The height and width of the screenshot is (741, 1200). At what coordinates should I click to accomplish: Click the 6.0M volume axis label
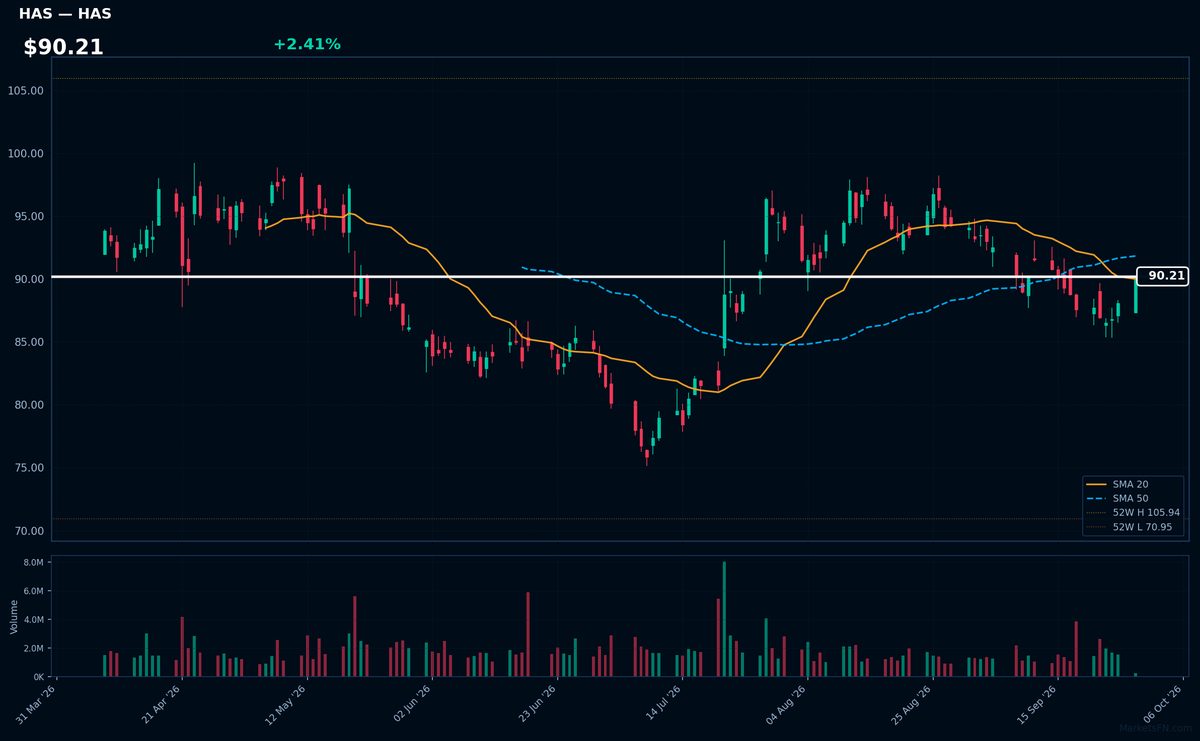[33, 592]
